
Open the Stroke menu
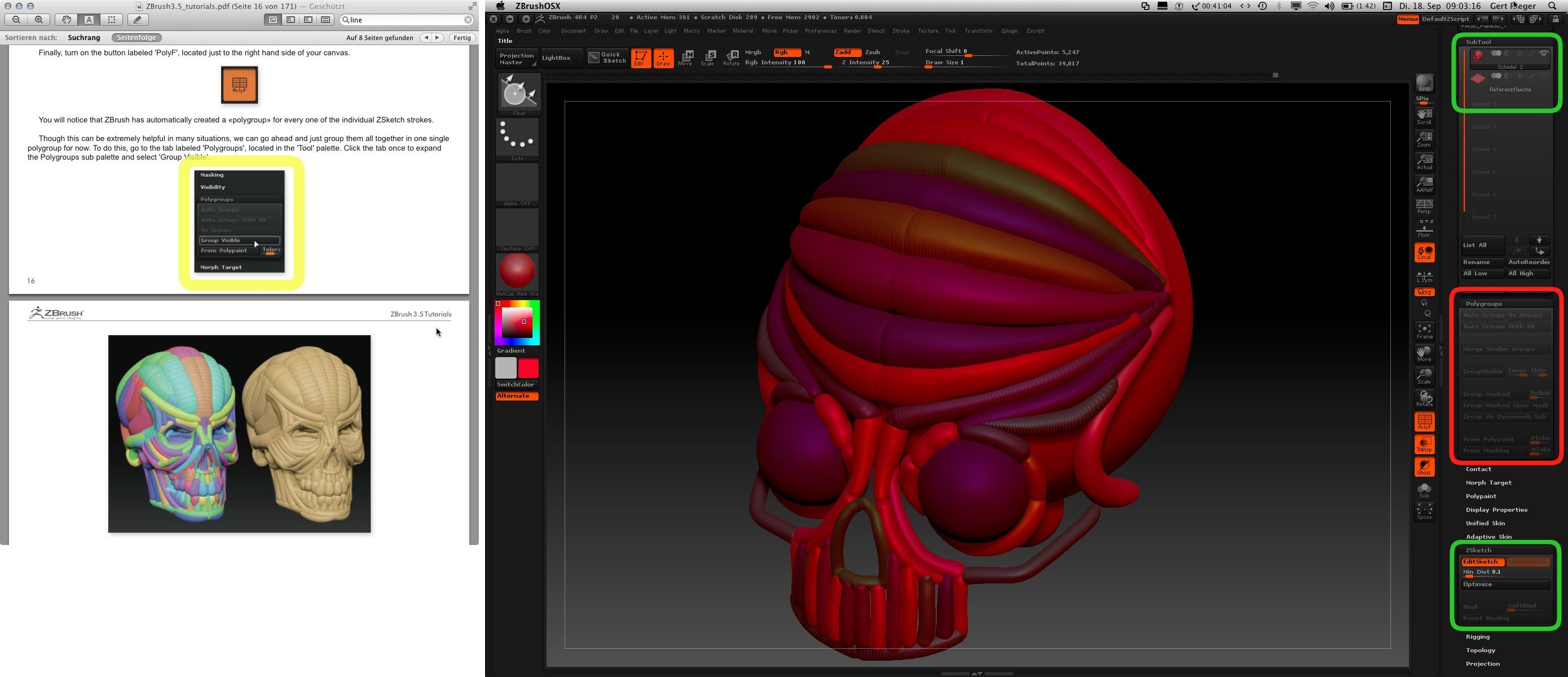click(x=900, y=31)
